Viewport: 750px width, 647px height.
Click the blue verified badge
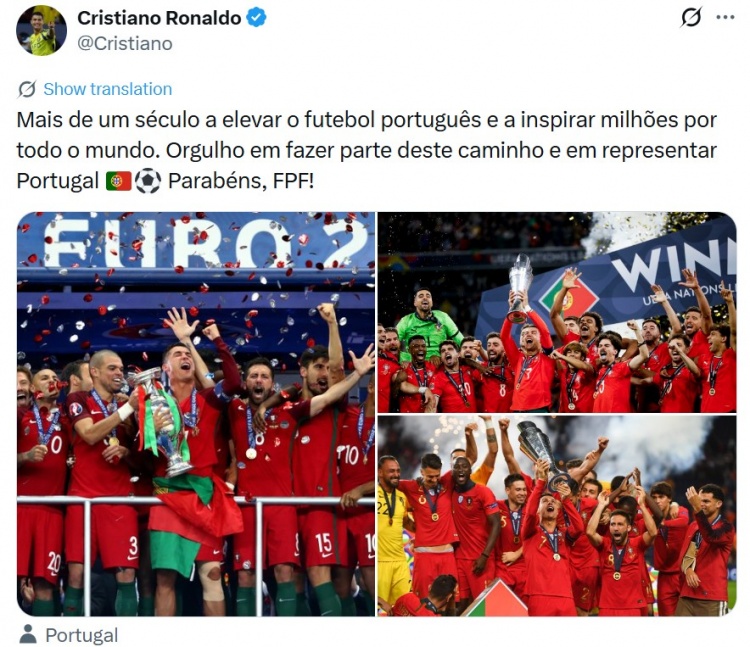(x=256, y=18)
